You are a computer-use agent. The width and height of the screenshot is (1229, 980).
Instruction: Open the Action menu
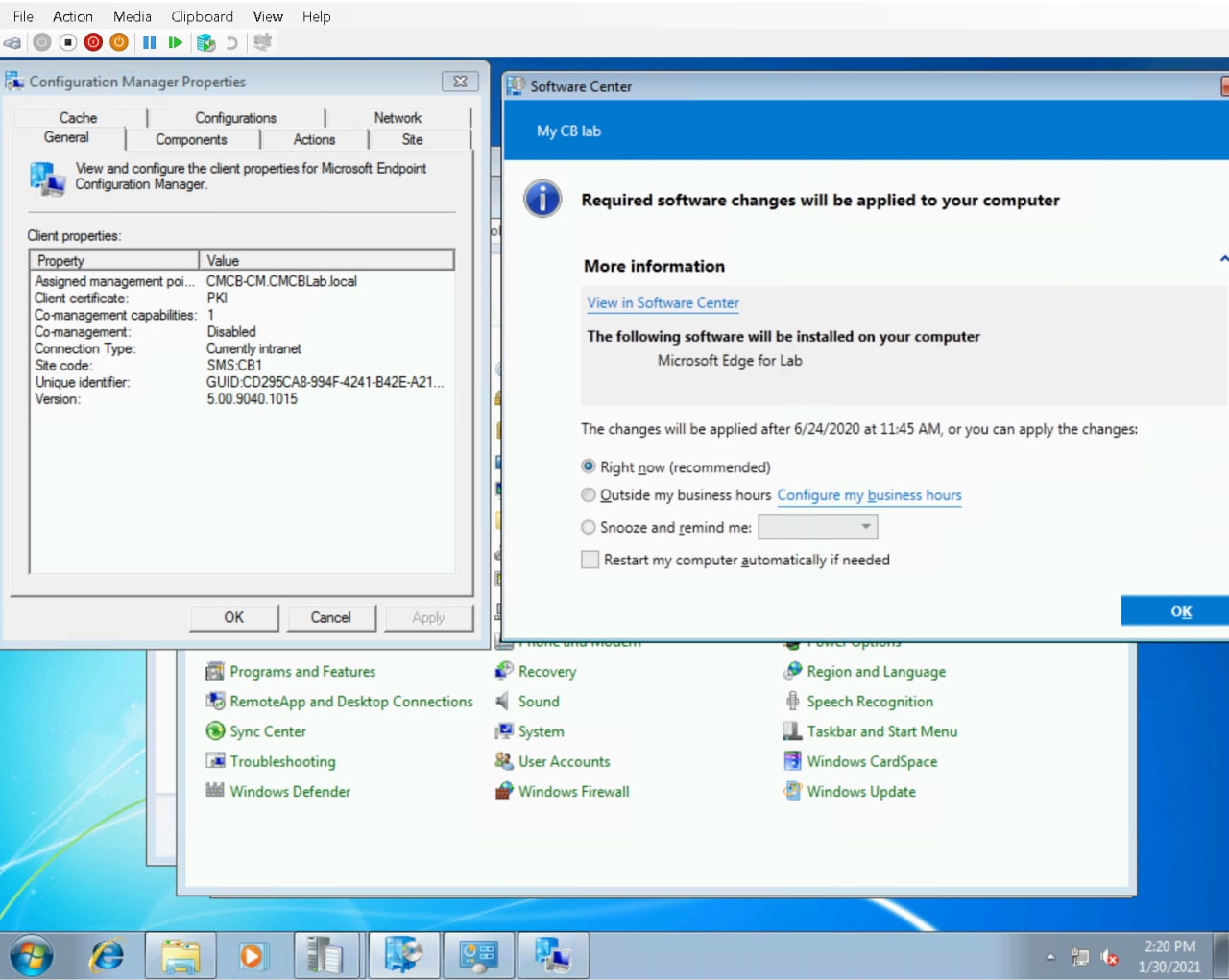[73, 16]
